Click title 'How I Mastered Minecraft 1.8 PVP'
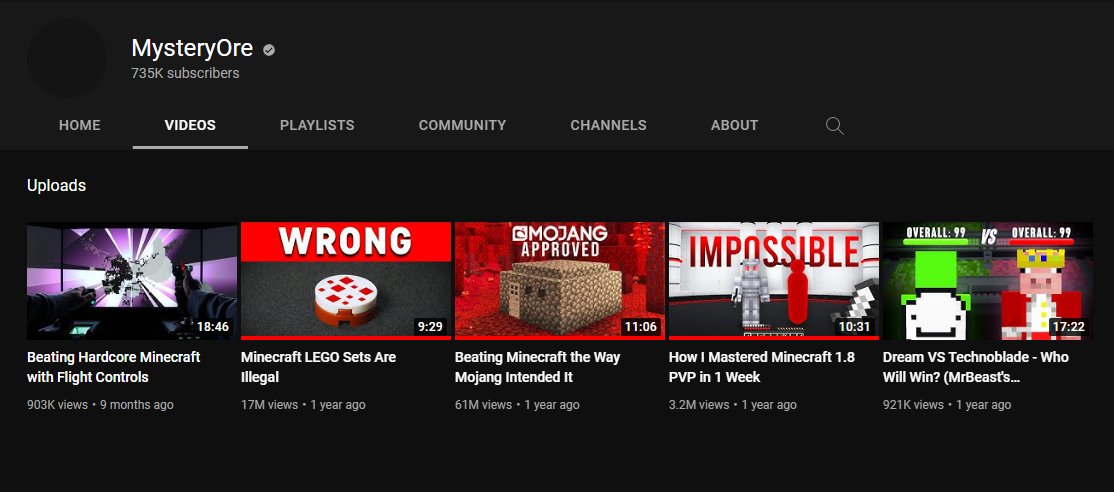The height and width of the screenshot is (492, 1114). 762,367
